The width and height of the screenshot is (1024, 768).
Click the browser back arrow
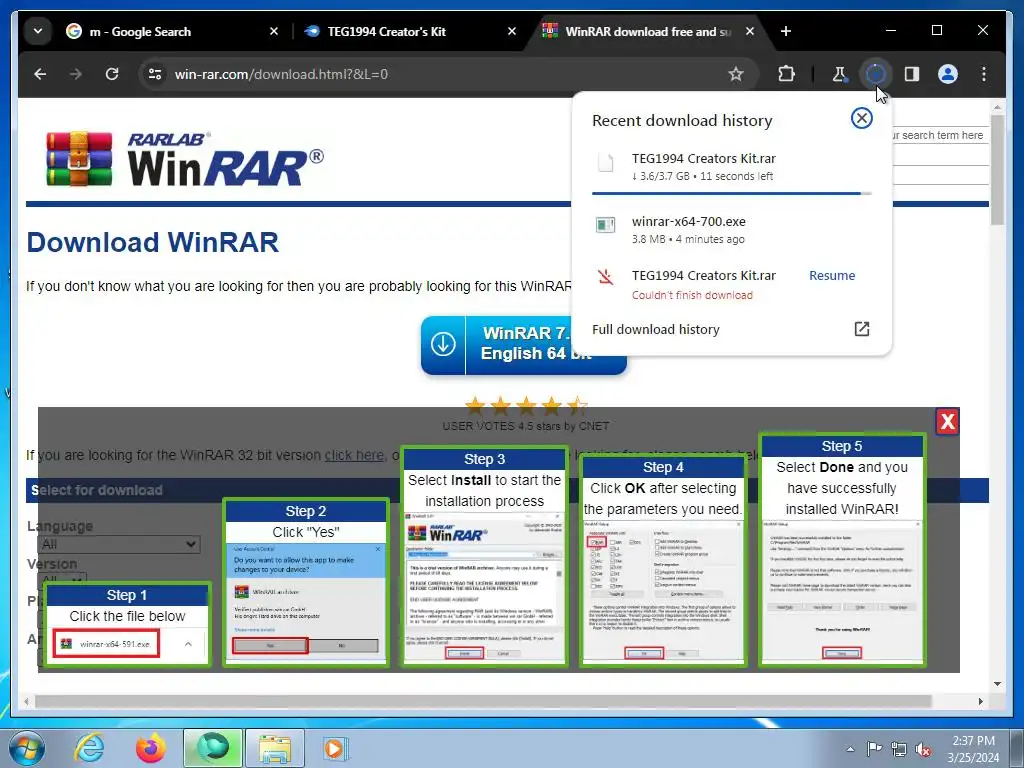tap(40, 74)
